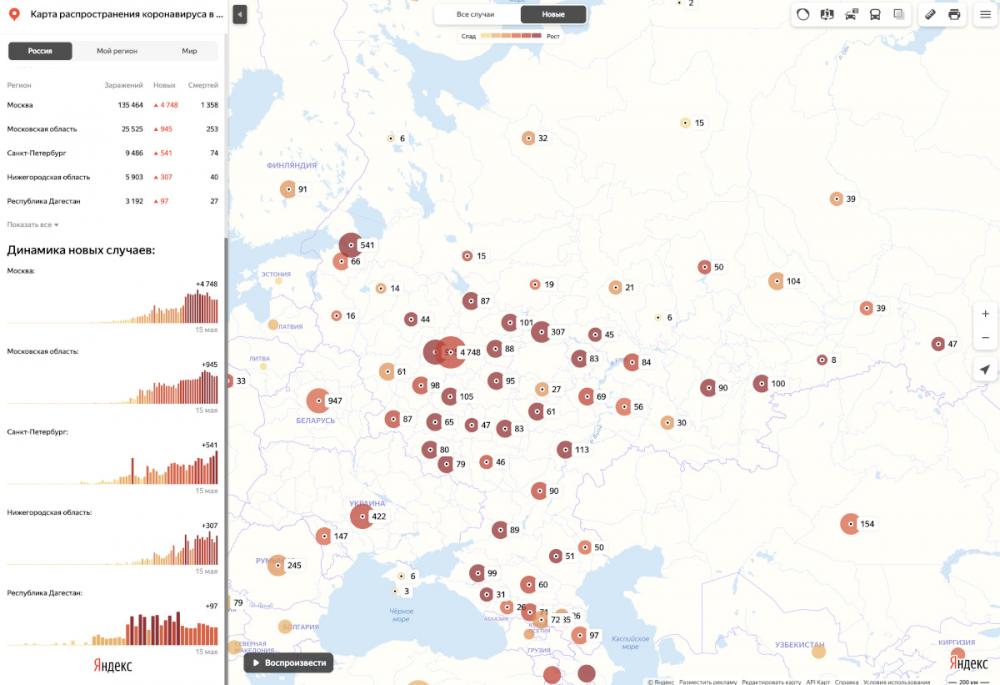Show road traffic with the car icon

point(851,15)
